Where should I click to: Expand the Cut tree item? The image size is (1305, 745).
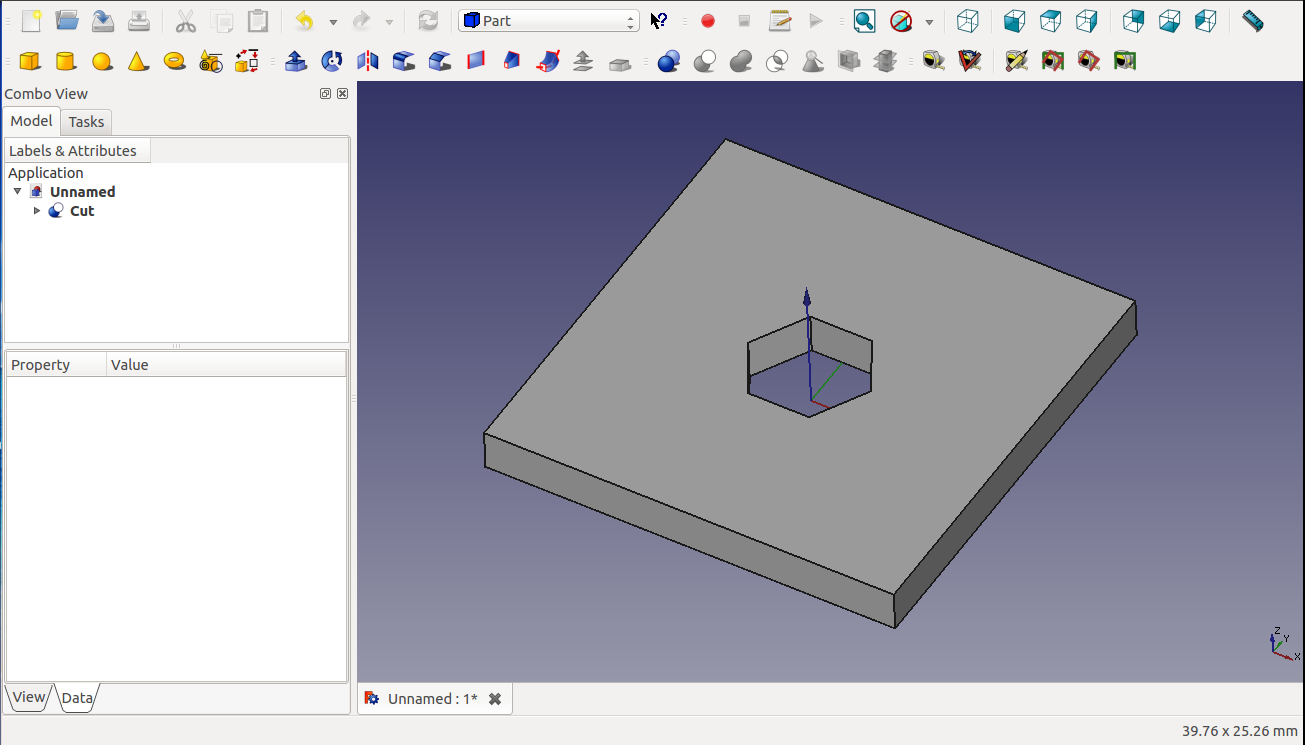37,211
